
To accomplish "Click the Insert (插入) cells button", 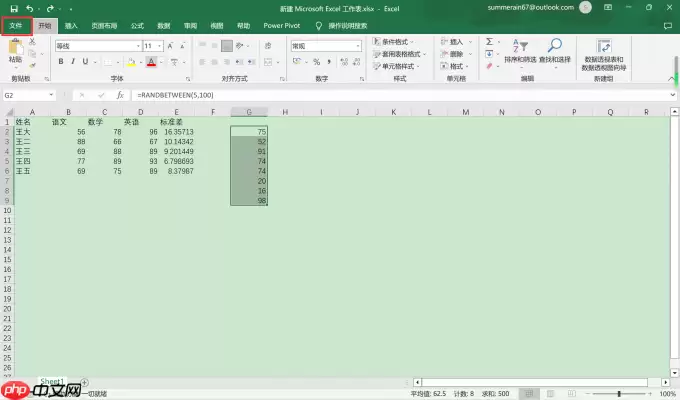I will pyautogui.click(x=456, y=42).
